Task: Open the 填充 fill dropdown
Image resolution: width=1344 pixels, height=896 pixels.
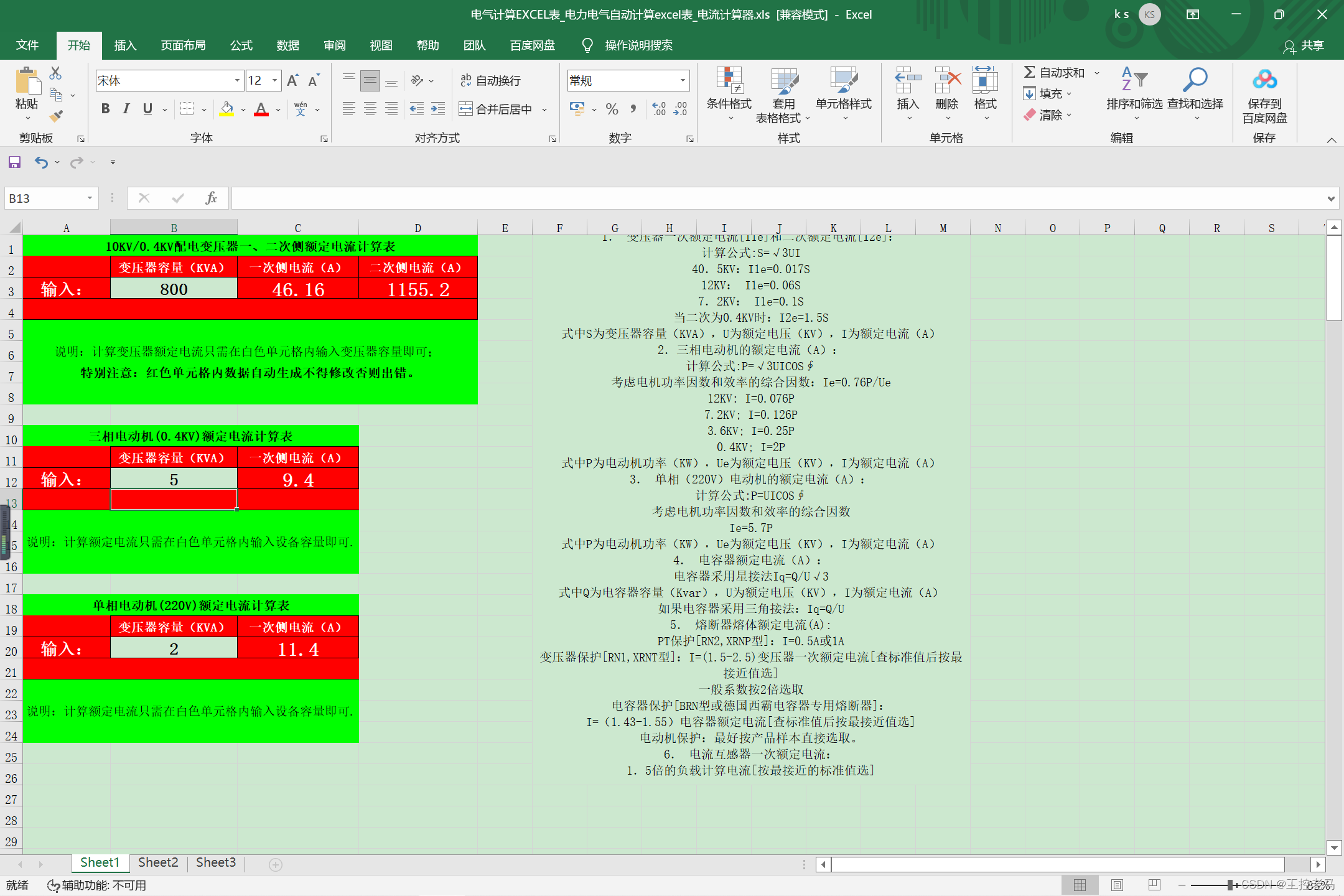Action: coord(1048,94)
